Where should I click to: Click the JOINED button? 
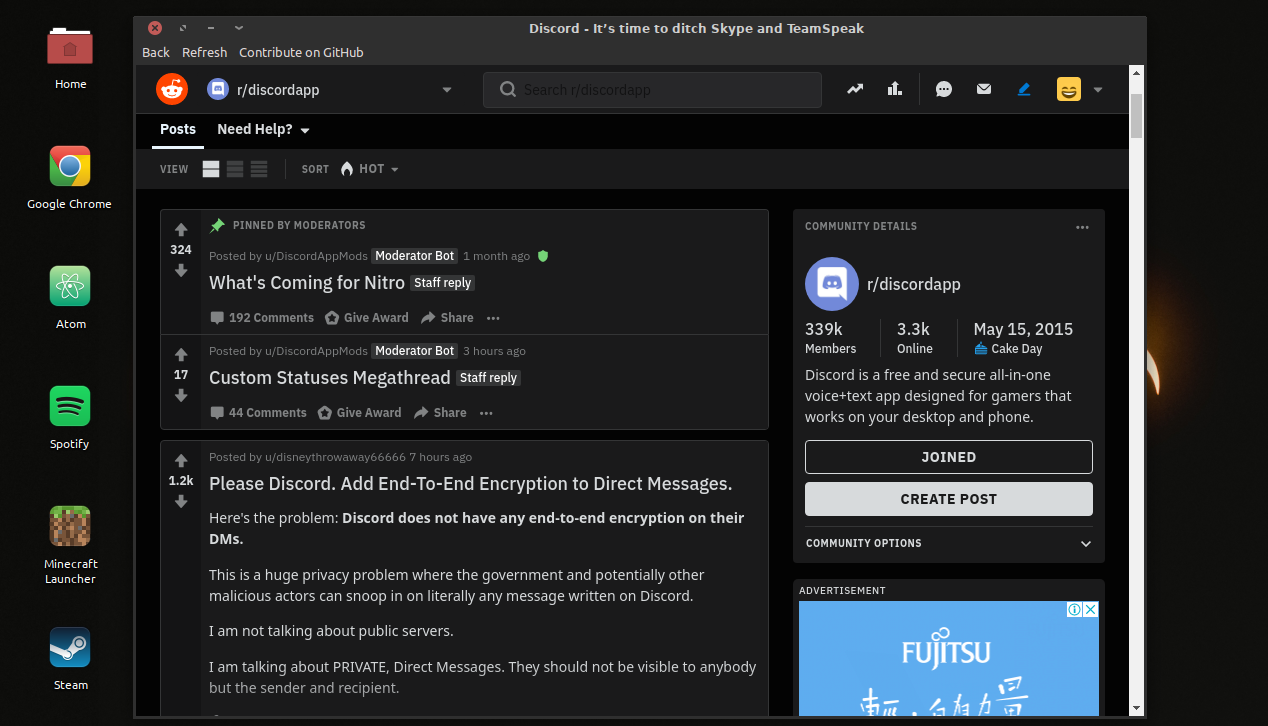tap(949, 457)
